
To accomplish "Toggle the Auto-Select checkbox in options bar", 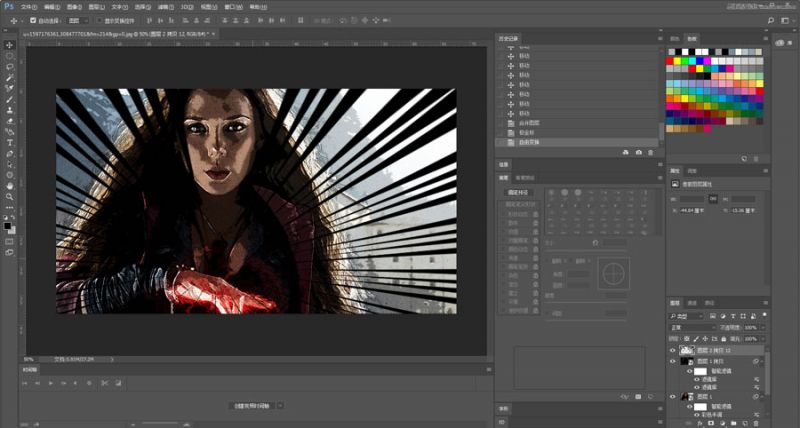I will click(33, 19).
